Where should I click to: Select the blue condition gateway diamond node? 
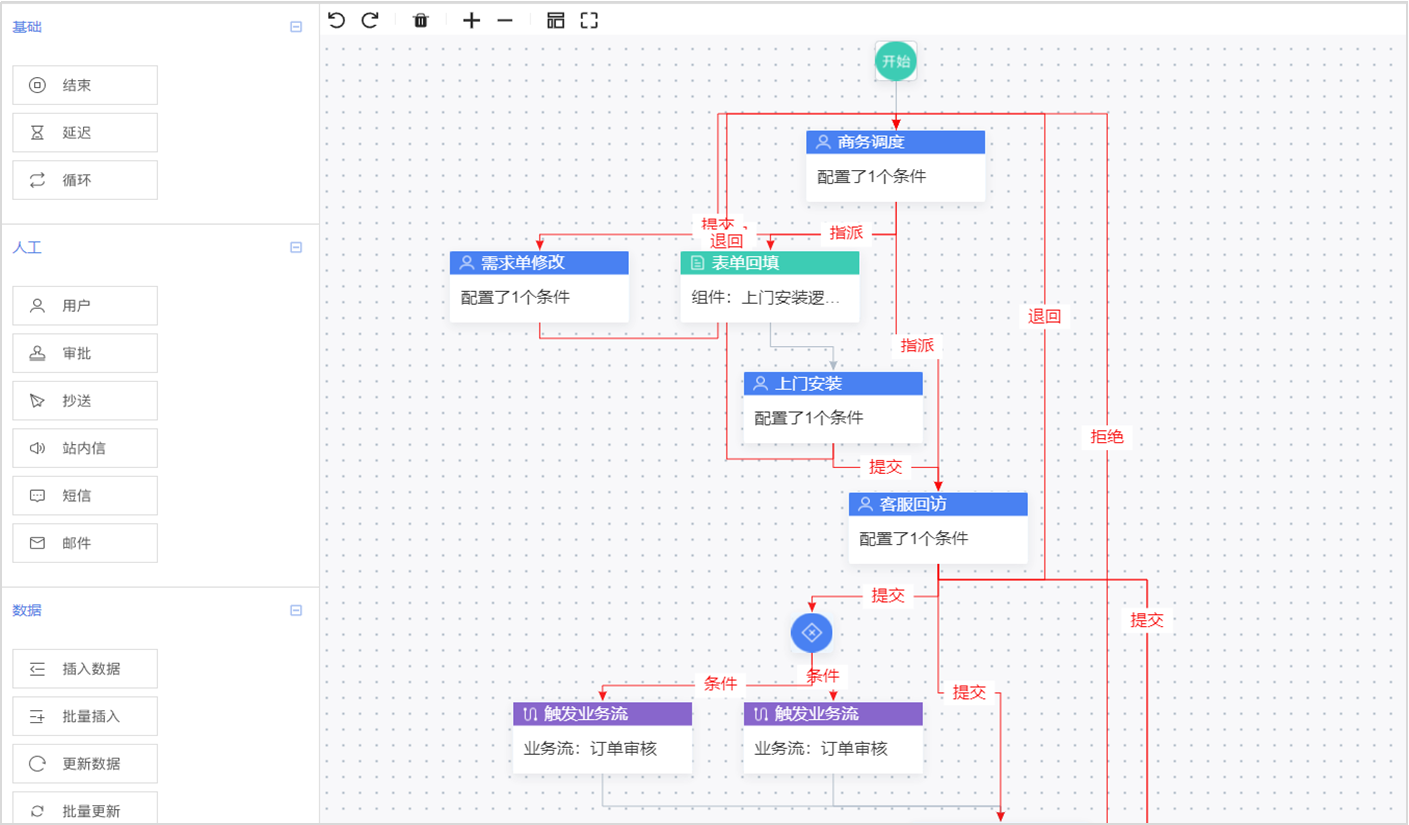[x=811, y=633]
